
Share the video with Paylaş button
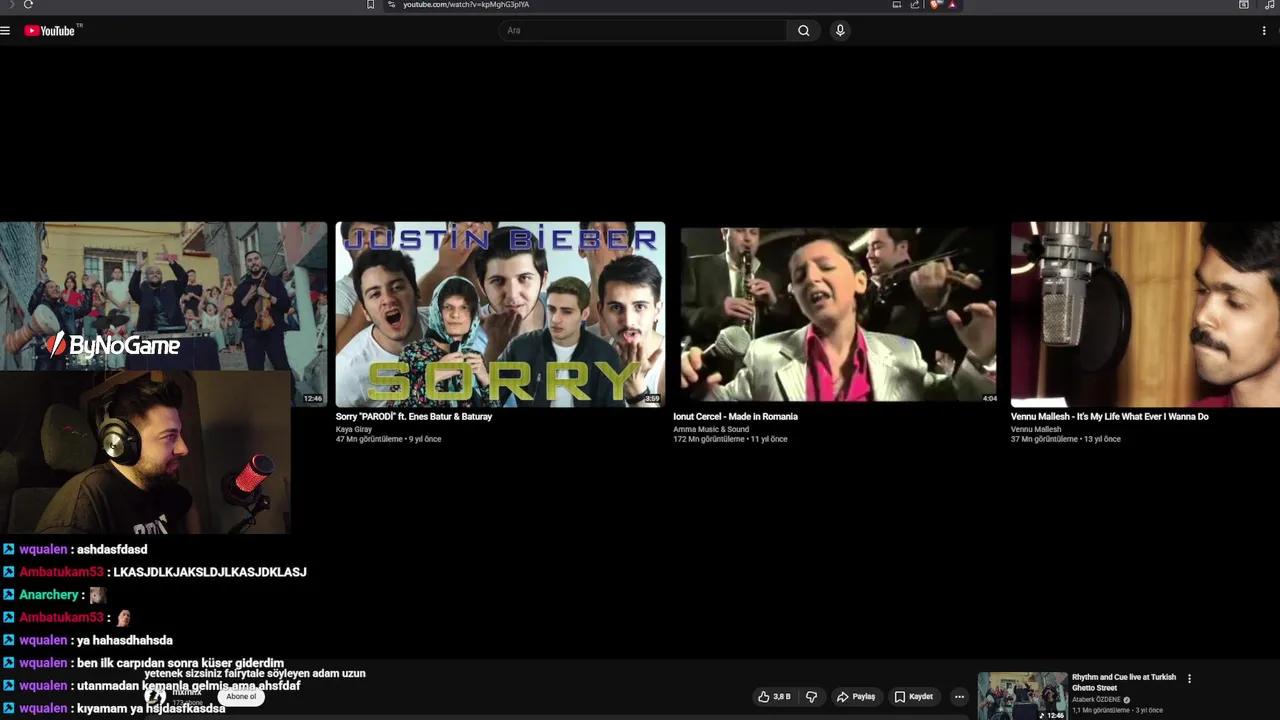pyautogui.click(x=856, y=697)
